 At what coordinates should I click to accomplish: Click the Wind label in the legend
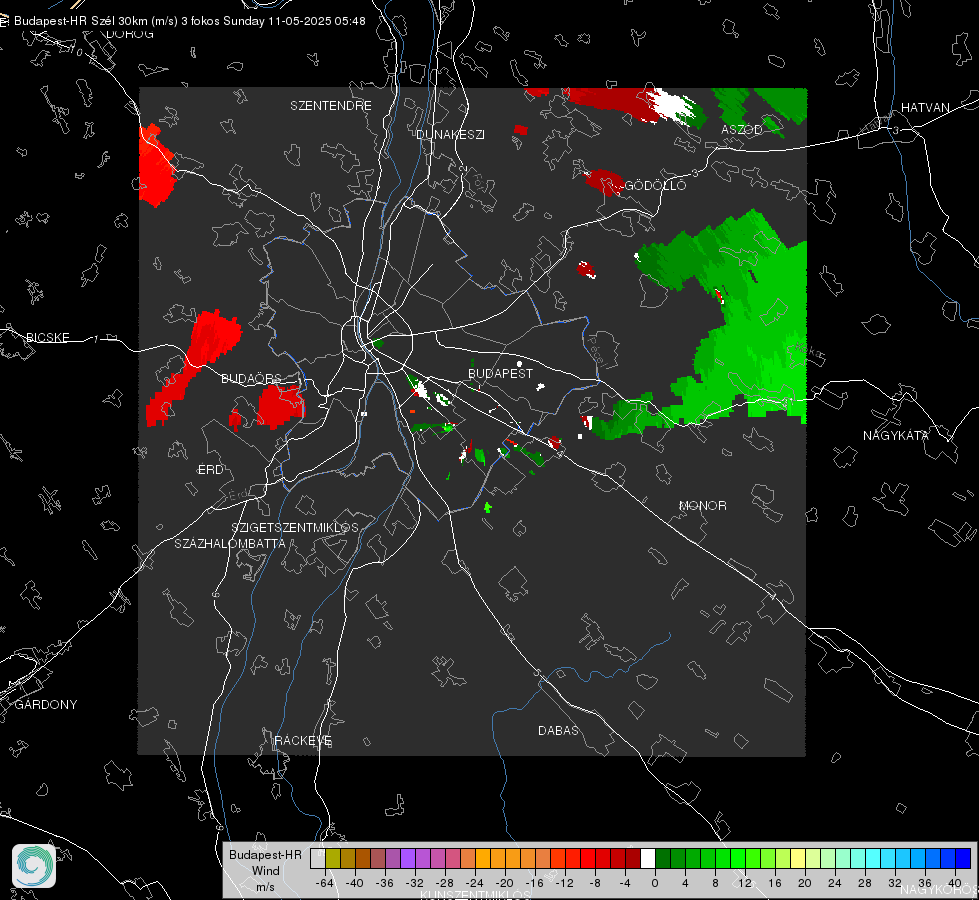[x=265, y=871]
